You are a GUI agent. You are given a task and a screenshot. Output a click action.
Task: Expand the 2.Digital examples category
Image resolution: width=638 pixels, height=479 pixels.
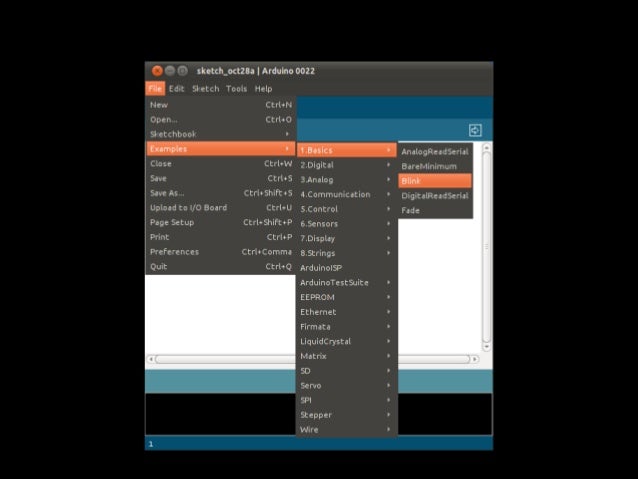click(x=346, y=165)
